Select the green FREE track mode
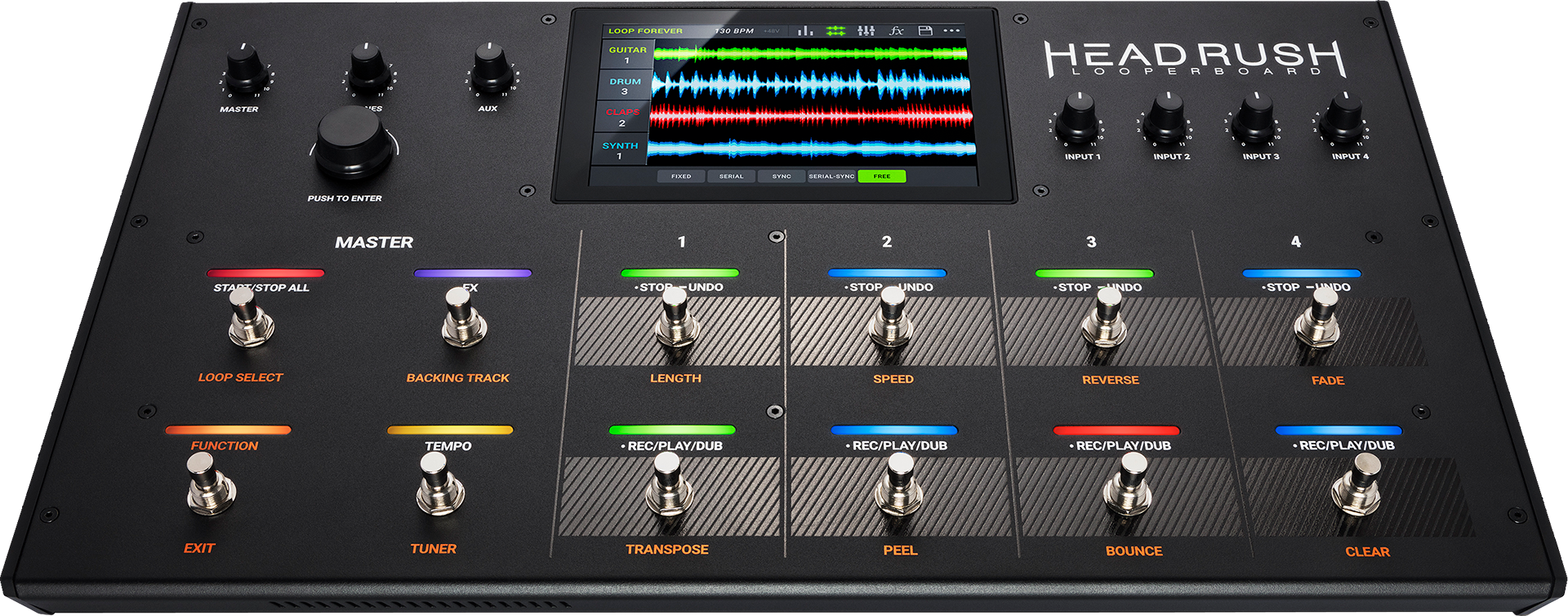The height and width of the screenshot is (616, 1568). [882, 176]
